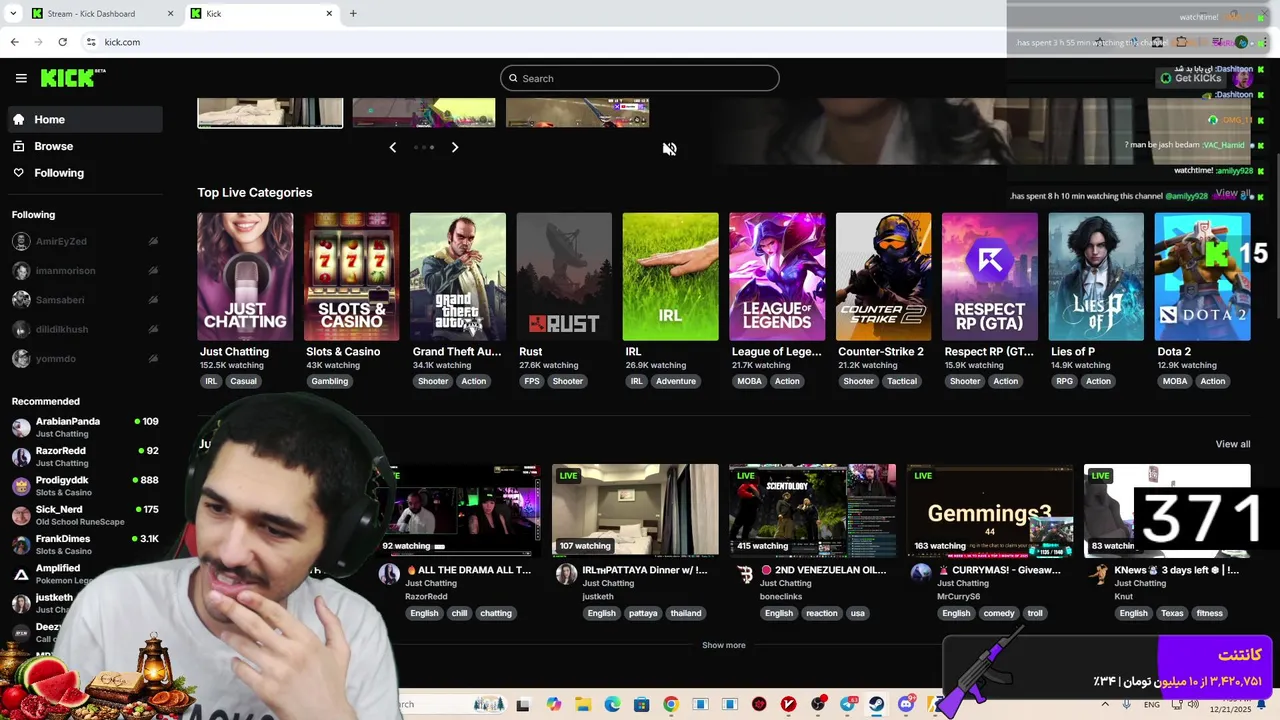Click the comedy tag on MrCurryS6 stream
This screenshot has height=720, width=1280.
(x=999, y=613)
